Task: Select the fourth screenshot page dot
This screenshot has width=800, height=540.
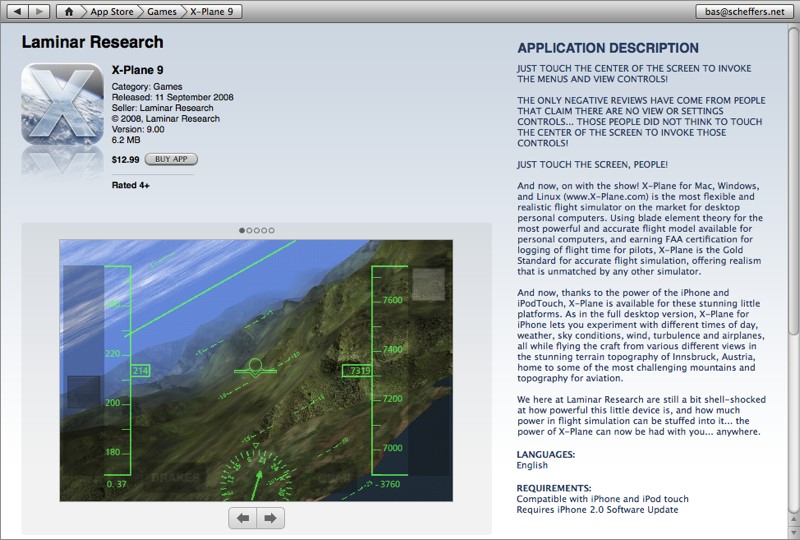Action: pos(264,230)
